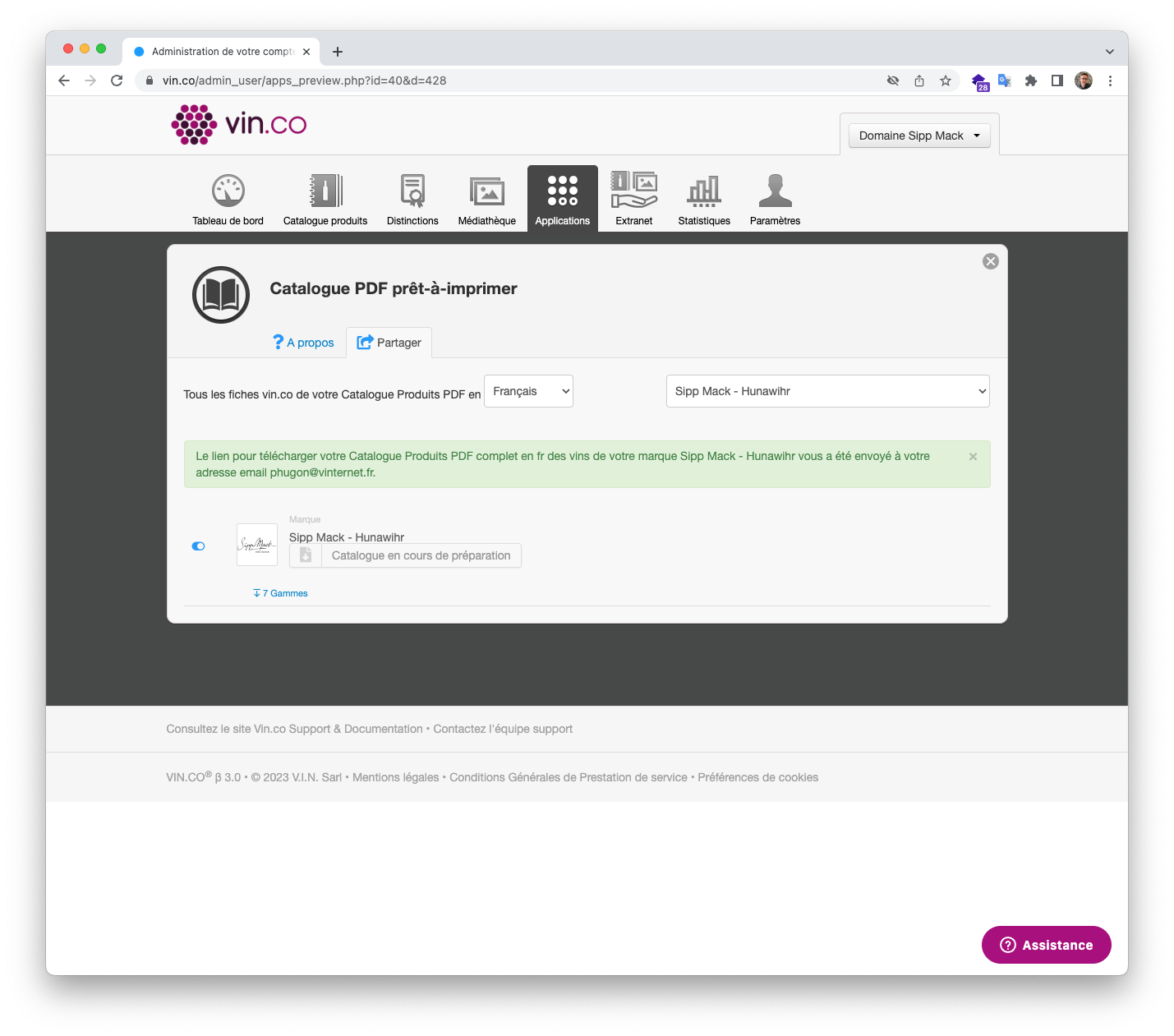Screen dimensions: 1174x1036
Task: Open Conditions Générales de Prestation de service
Action: (x=569, y=777)
